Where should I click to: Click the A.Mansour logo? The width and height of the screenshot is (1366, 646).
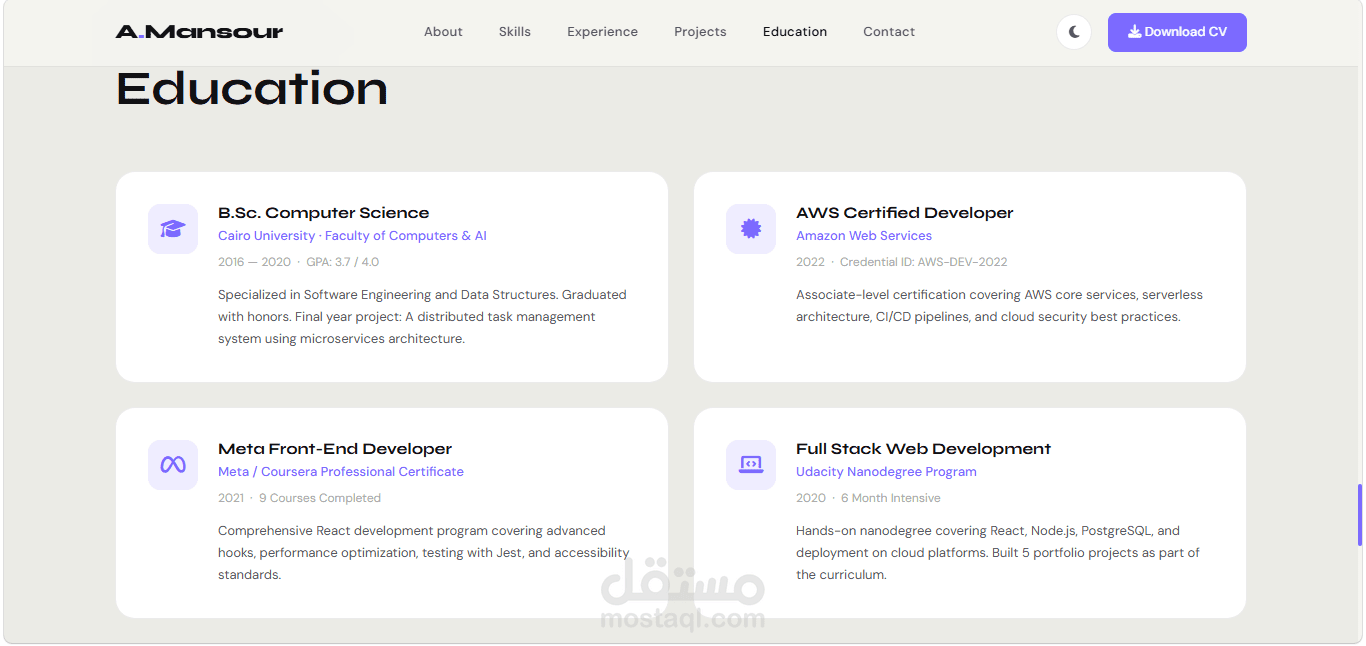[199, 32]
